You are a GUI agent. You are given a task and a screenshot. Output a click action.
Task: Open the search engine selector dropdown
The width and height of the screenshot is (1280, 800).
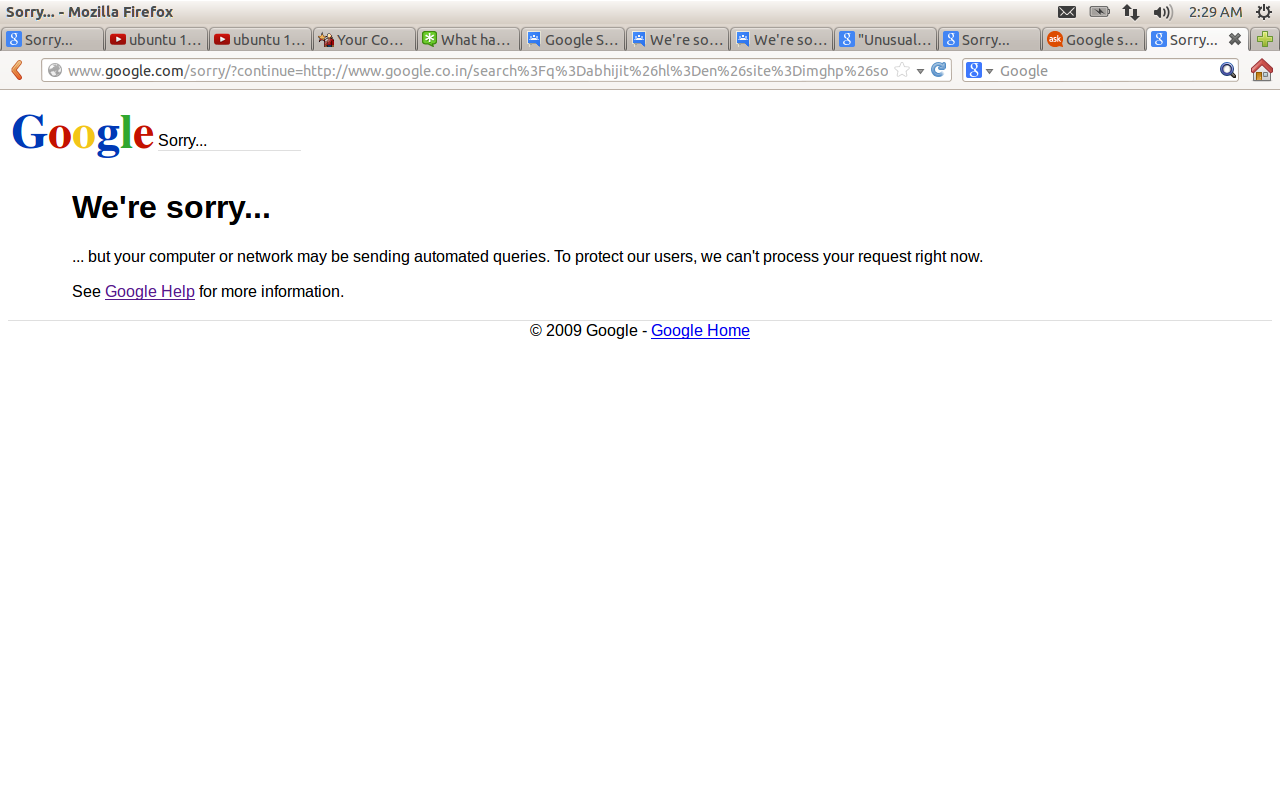(981, 70)
